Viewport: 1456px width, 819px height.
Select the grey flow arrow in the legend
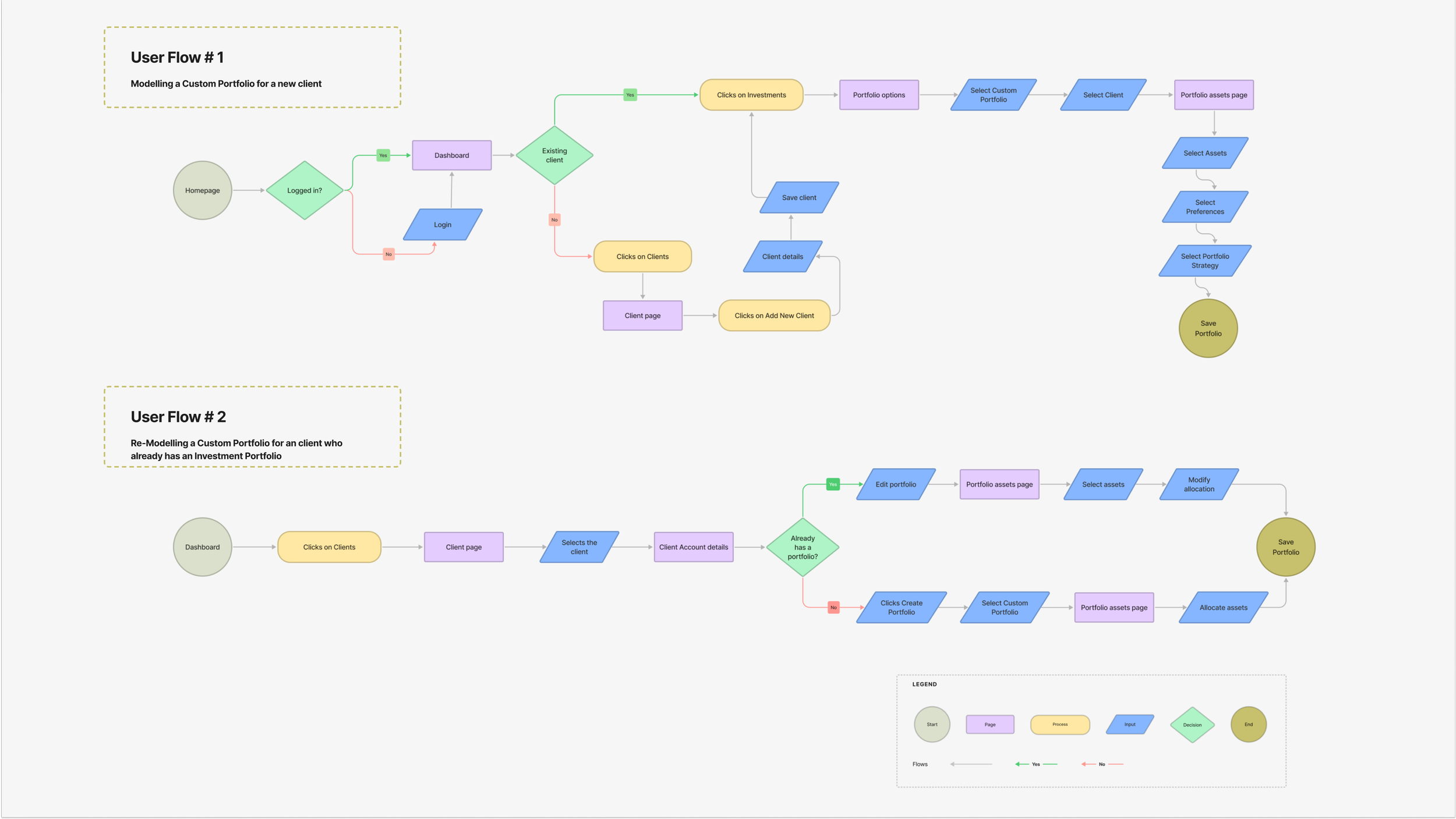click(971, 764)
